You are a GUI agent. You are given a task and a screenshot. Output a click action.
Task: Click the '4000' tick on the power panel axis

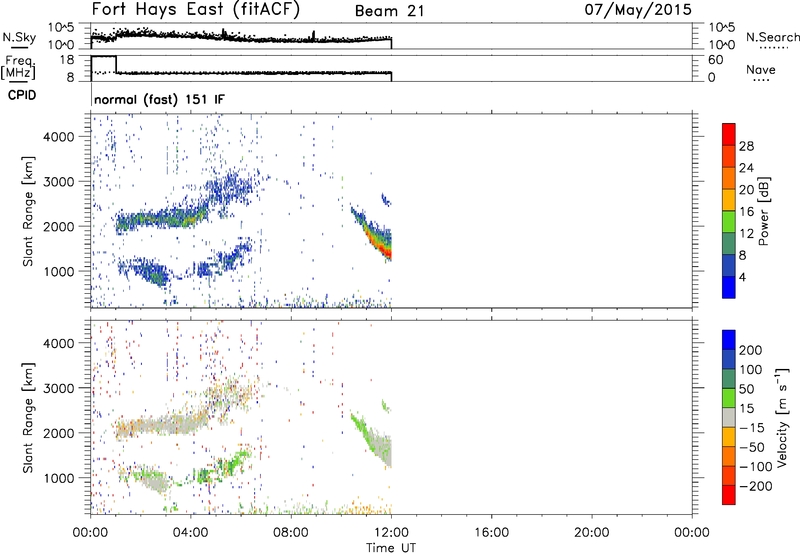[x=59, y=137]
